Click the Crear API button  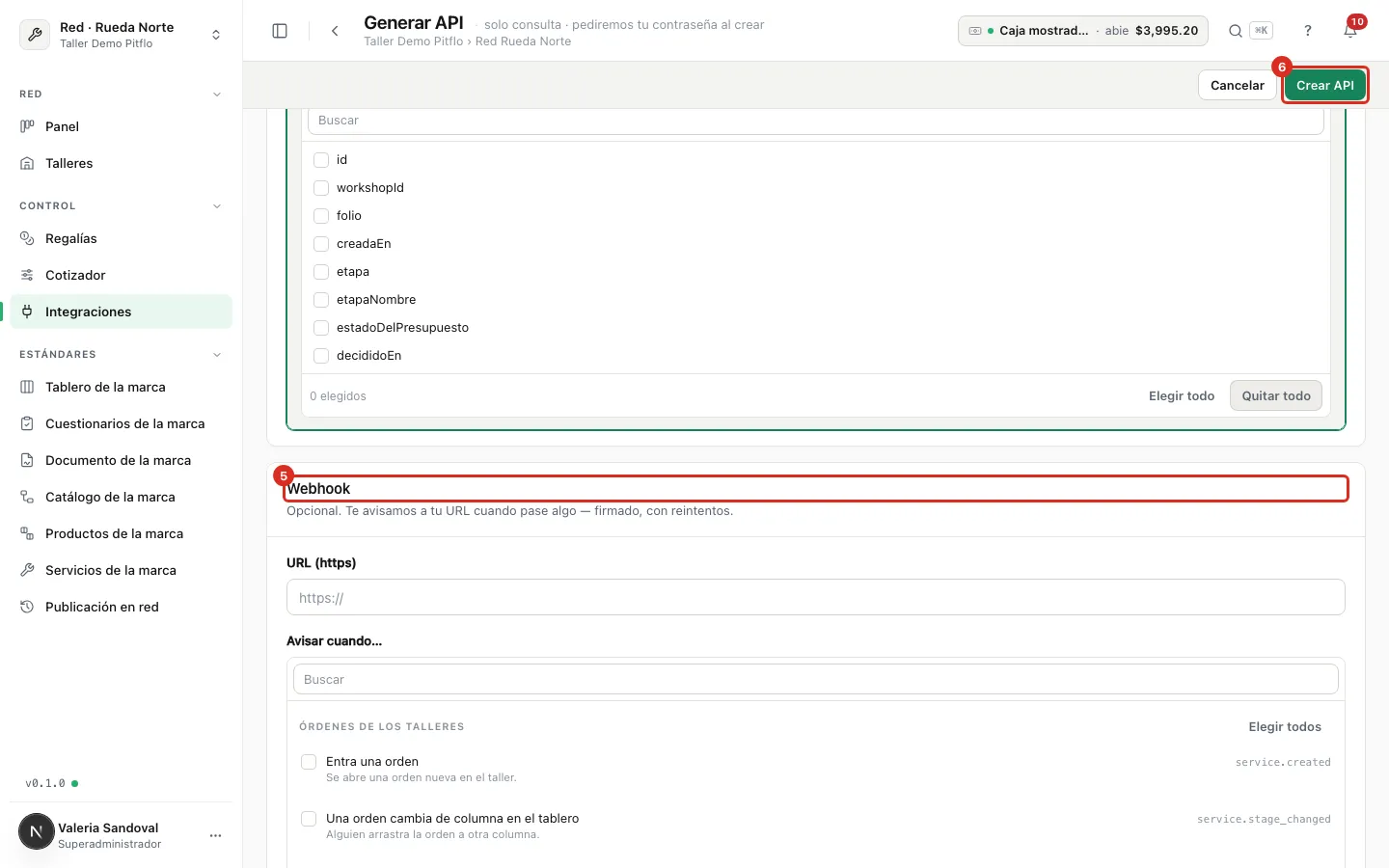pos(1325,85)
